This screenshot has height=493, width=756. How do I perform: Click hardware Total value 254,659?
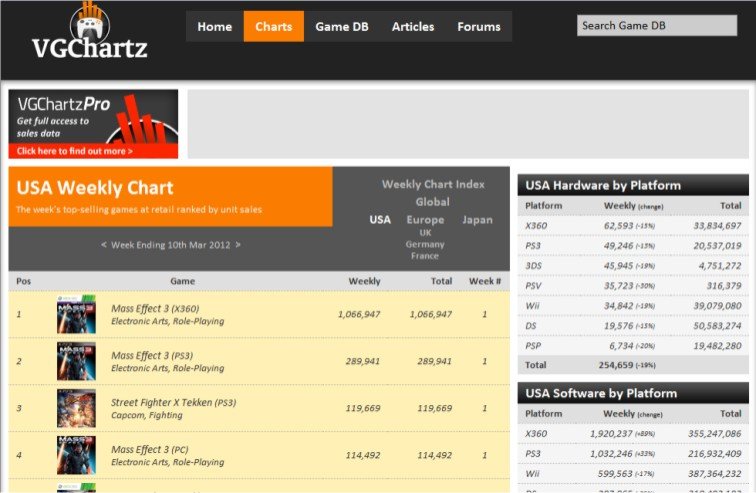pyautogui.click(x=616, y=365)
